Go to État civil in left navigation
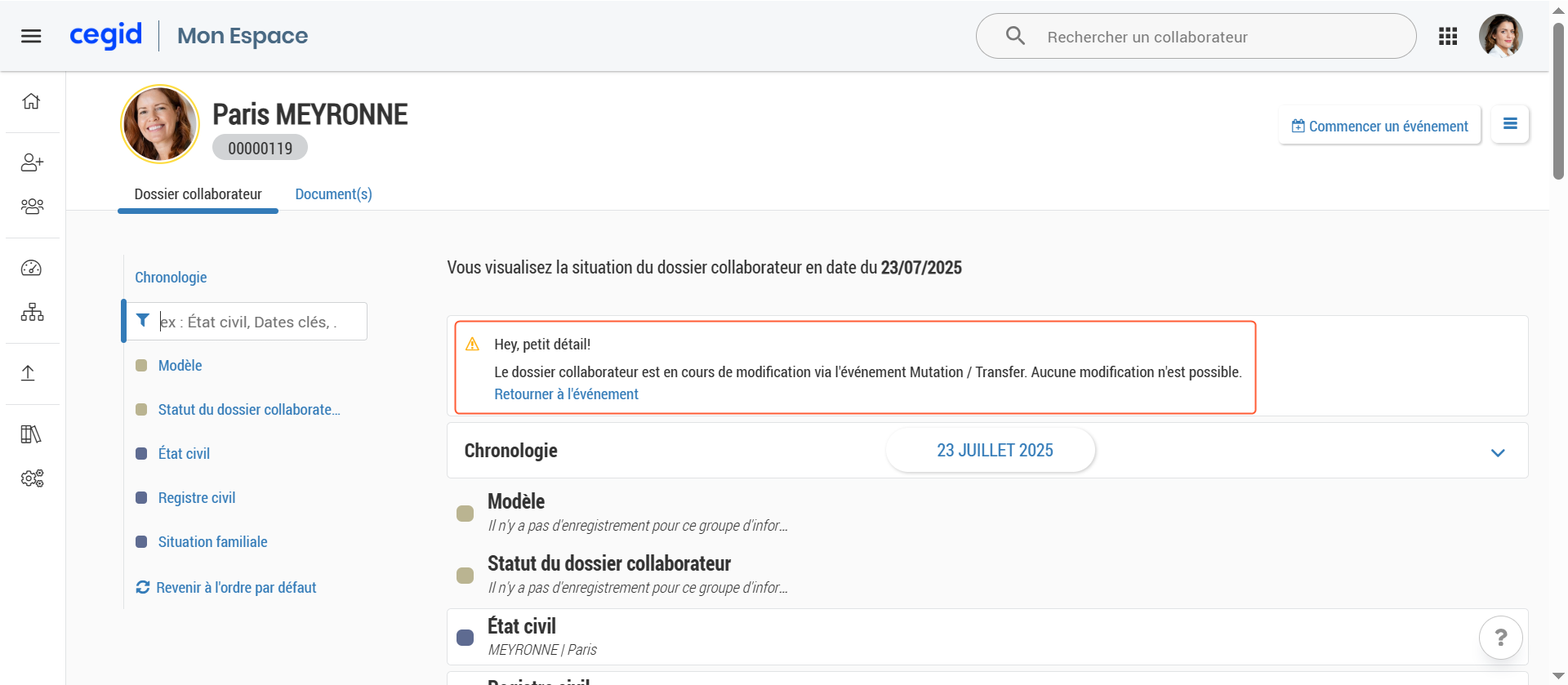Image resolution: width=1568 pixels, height=685 pixels. [184, 454]
